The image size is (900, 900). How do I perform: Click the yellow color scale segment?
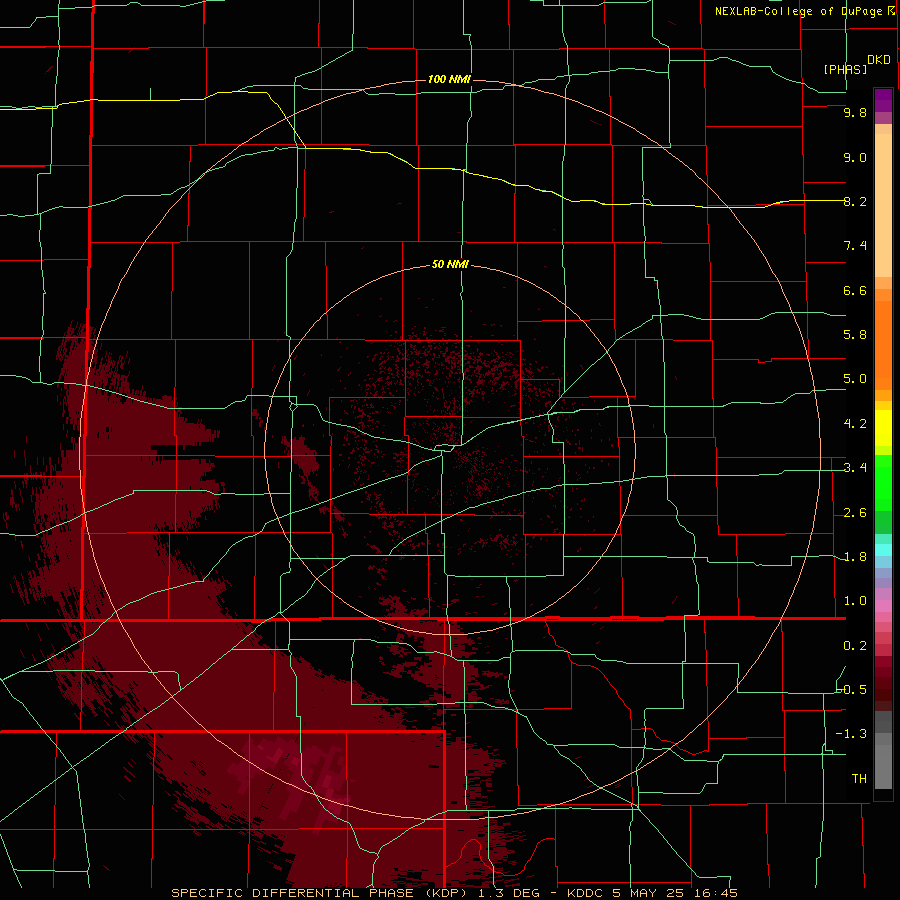(883, 428)
